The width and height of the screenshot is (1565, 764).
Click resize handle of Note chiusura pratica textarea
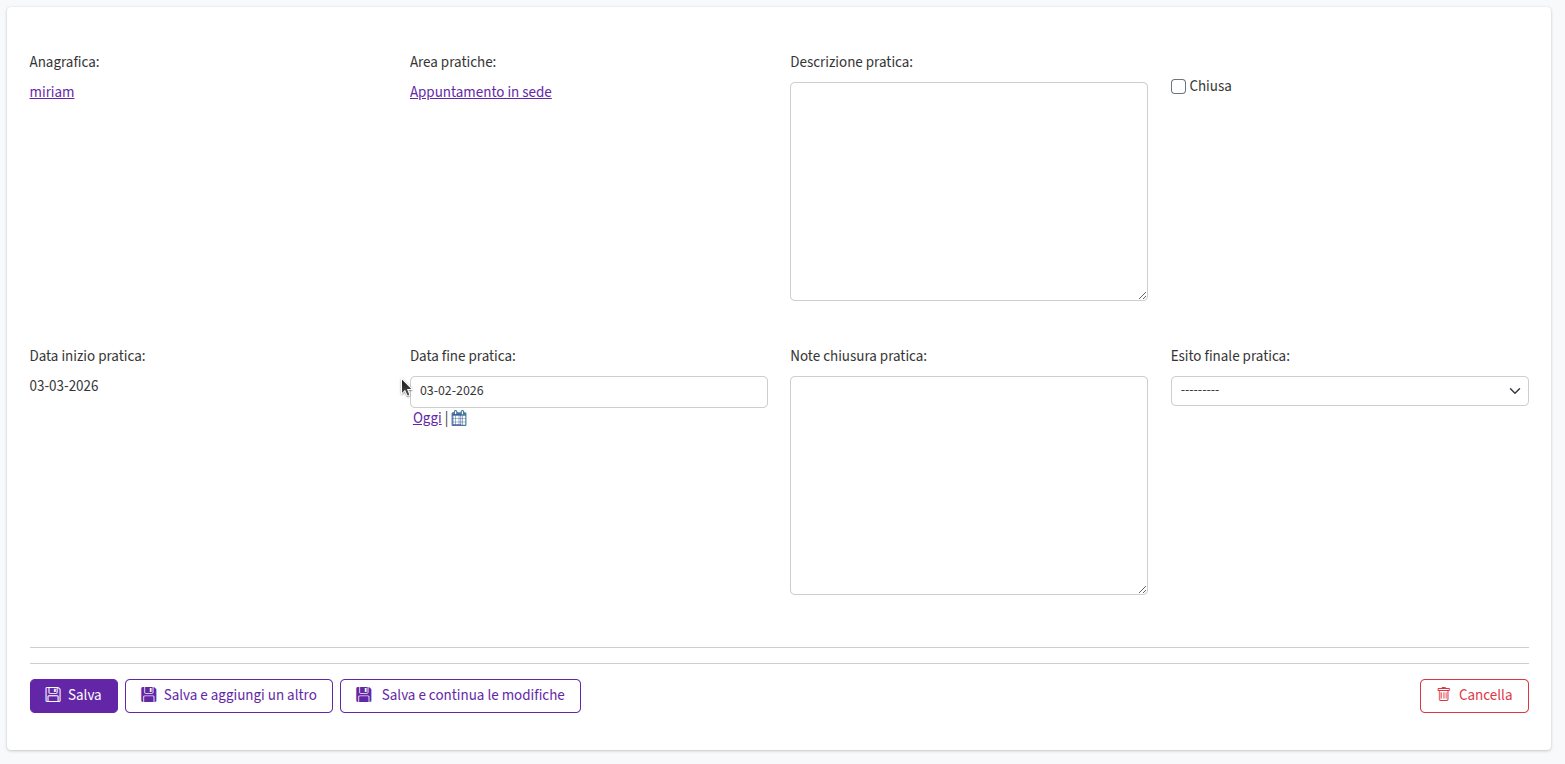pyautogui.click(x=1142, y=589)
